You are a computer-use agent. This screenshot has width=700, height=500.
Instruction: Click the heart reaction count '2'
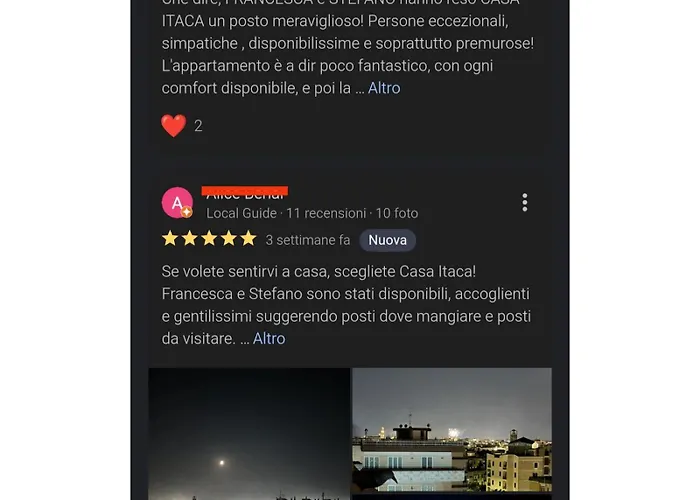pos(198,126)
